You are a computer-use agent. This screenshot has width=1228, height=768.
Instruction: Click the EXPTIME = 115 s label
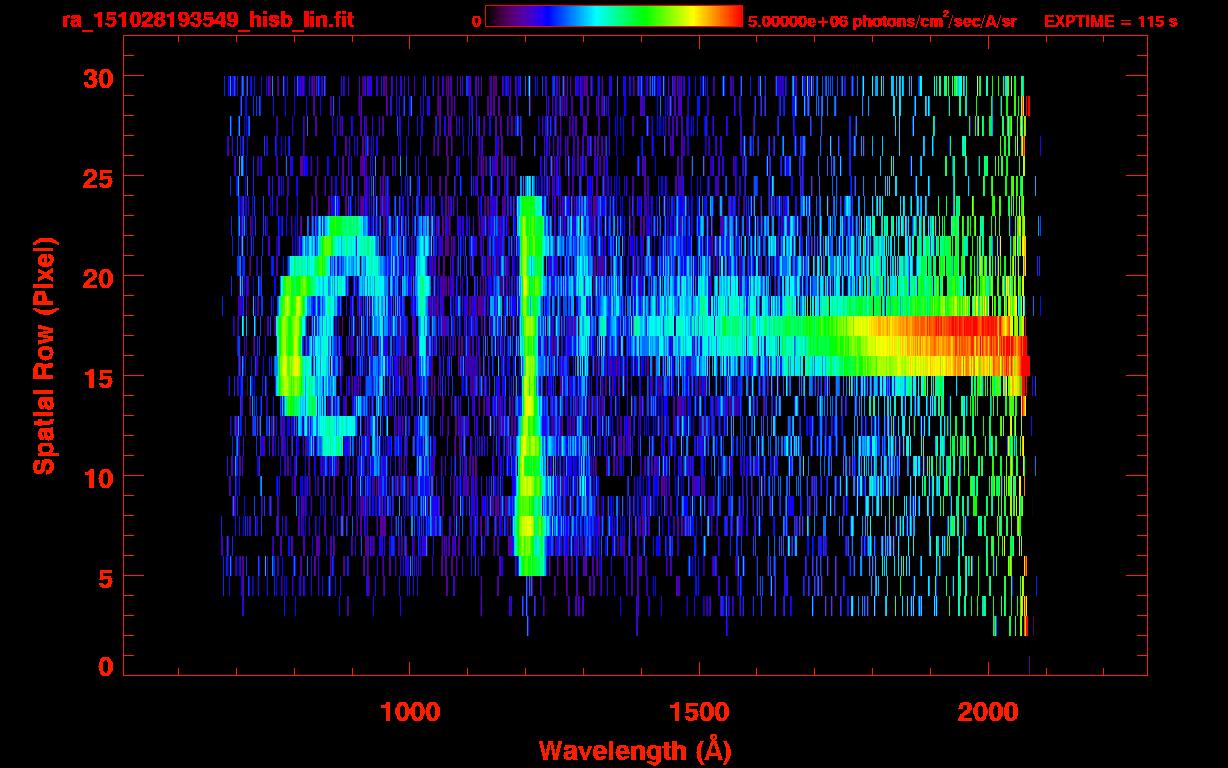(x=1110, y=21)
